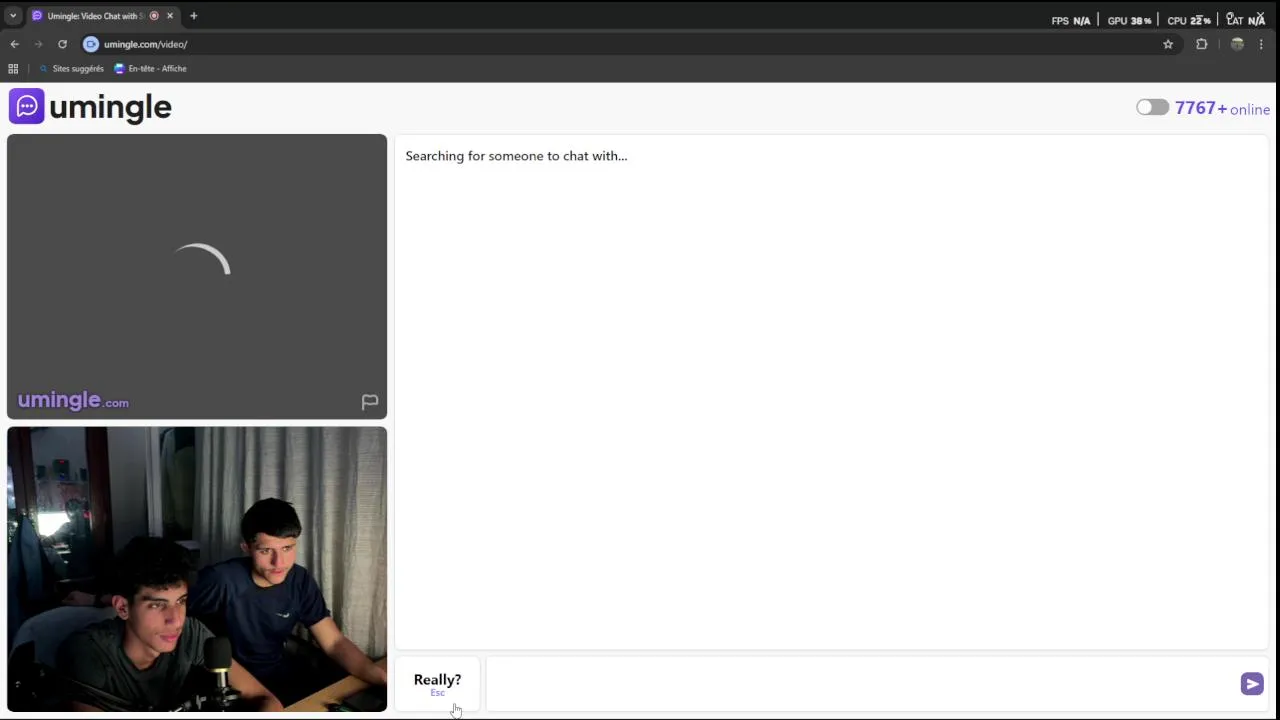
Task: Click the chat message input field
Action: (861, 684)
